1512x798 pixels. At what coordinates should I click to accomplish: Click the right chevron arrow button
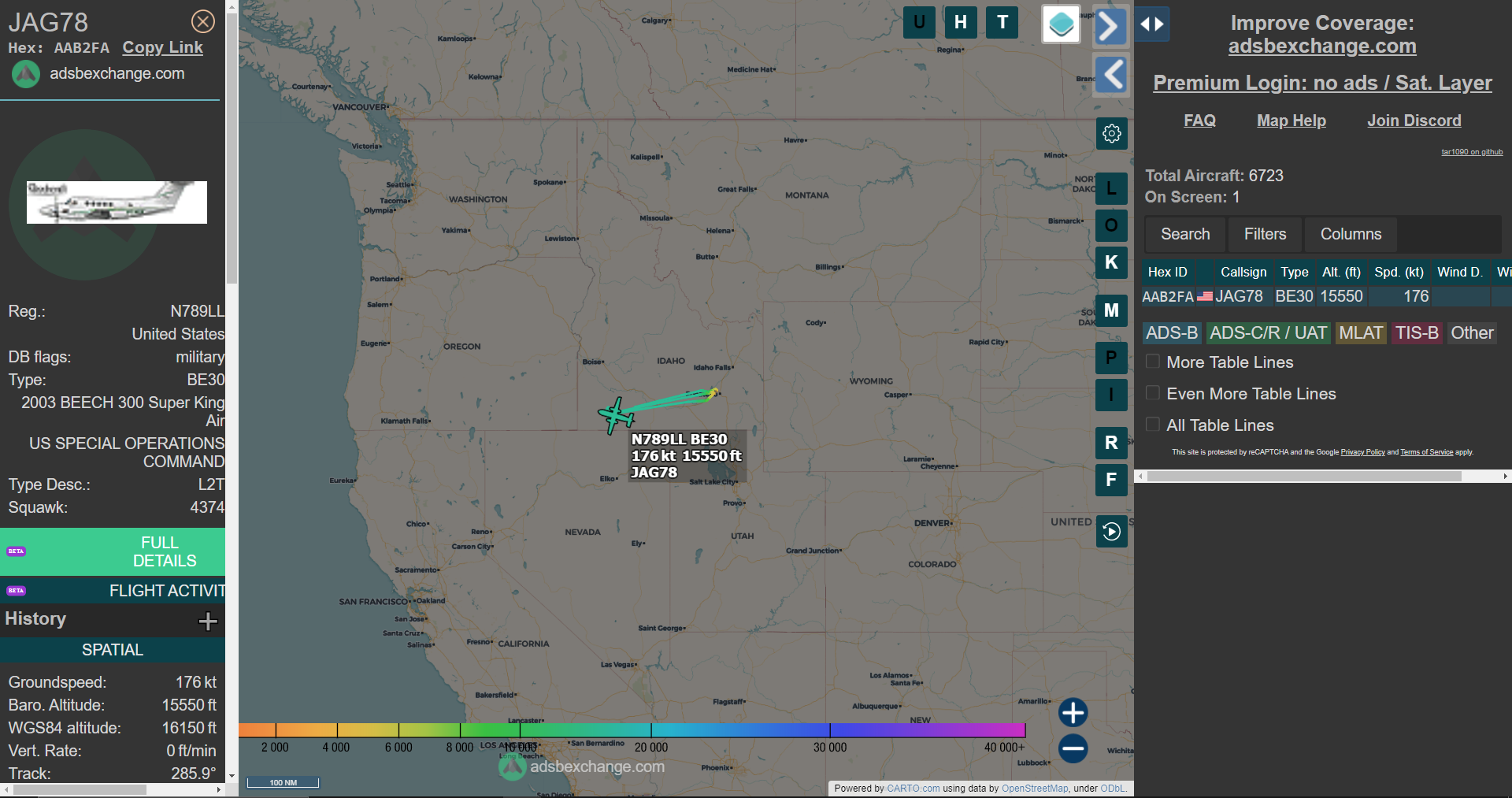(1110, 26)
